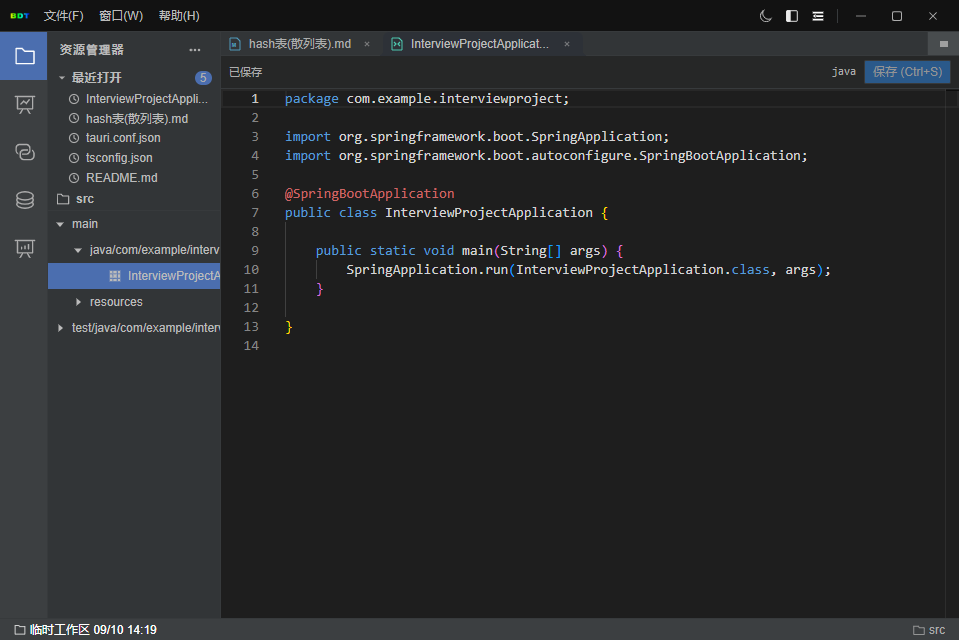Viewport: 959px width, 640px height.
Task: Open the 窗口(W) menu
Action: coord(121,16)
